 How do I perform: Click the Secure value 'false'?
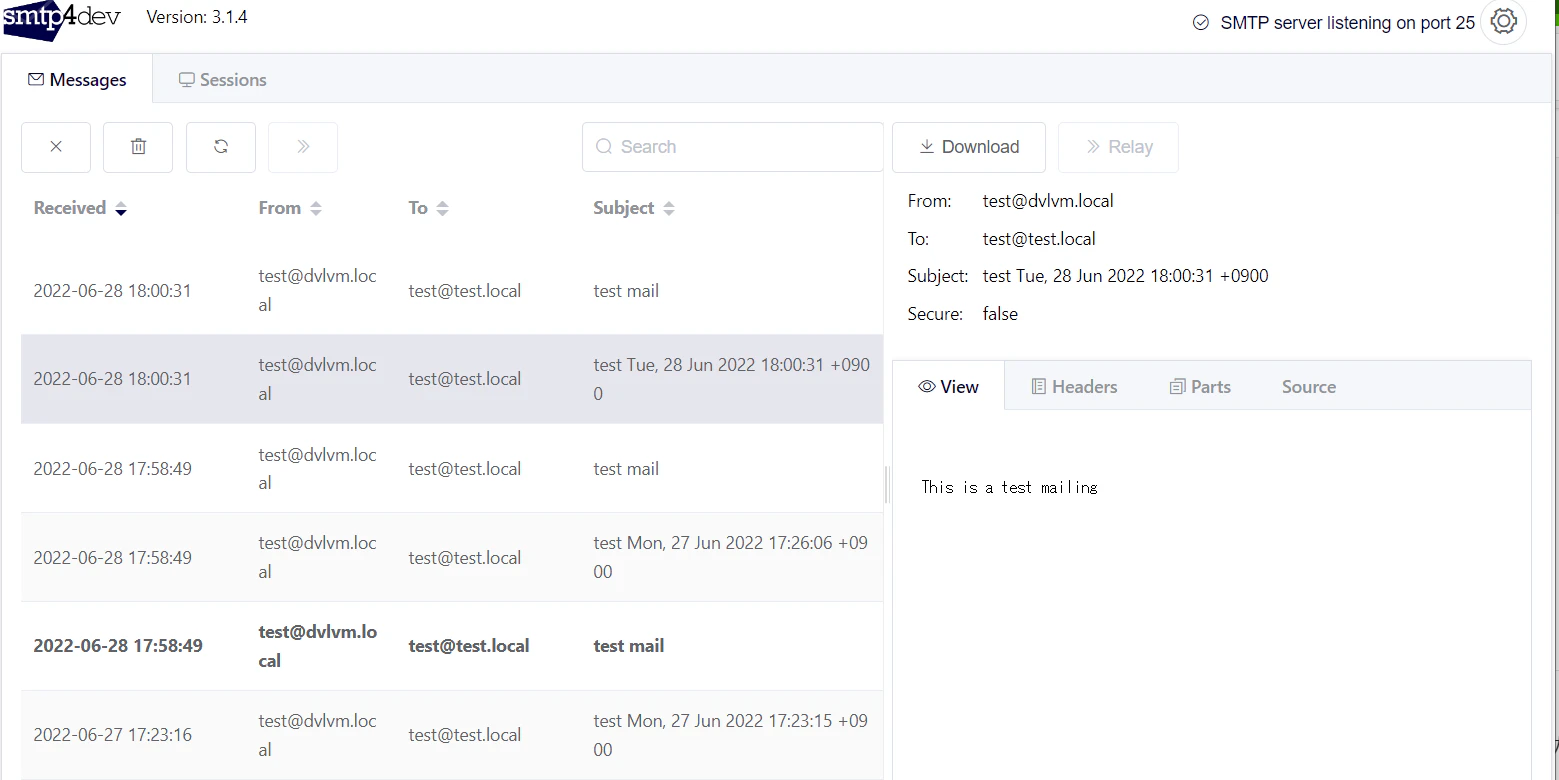[x=1000, y=314]
